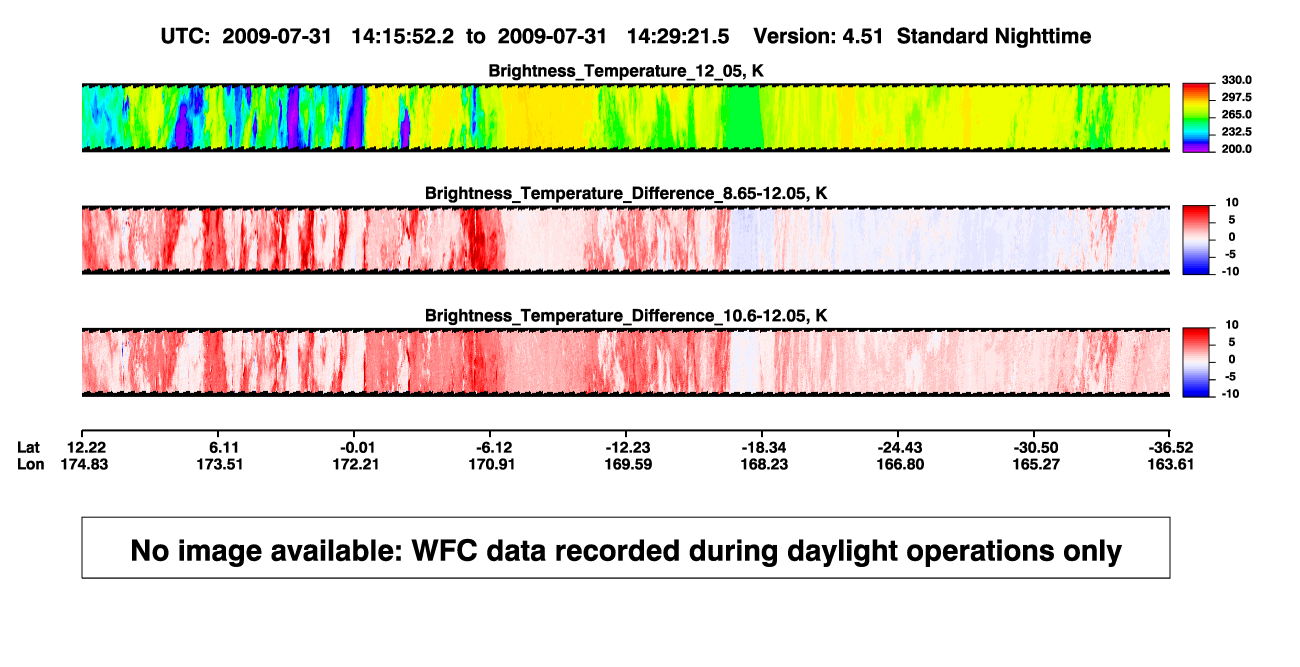Click the latitude value '12.22'
The image size is (1300, 667).
pos(86,447)
